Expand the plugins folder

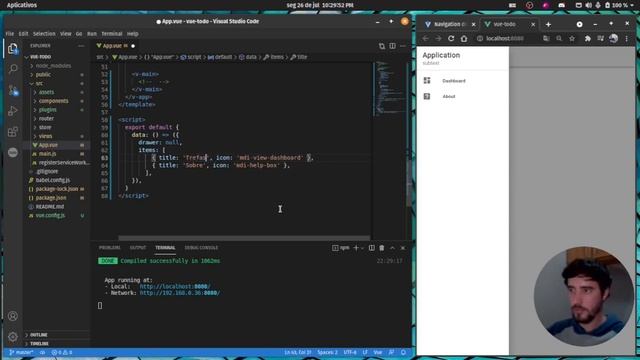(x=47, y=110)
